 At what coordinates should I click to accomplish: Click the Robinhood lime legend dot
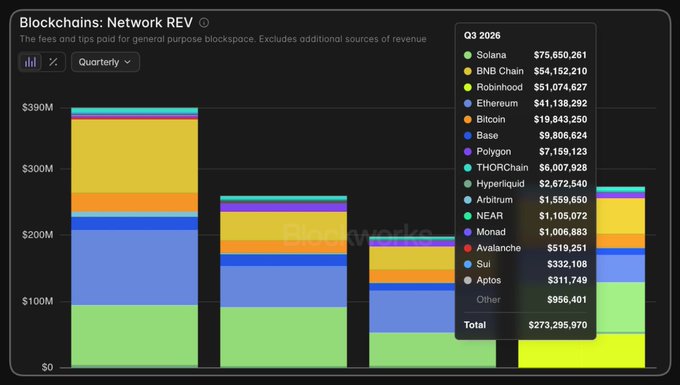coord(468,87)
